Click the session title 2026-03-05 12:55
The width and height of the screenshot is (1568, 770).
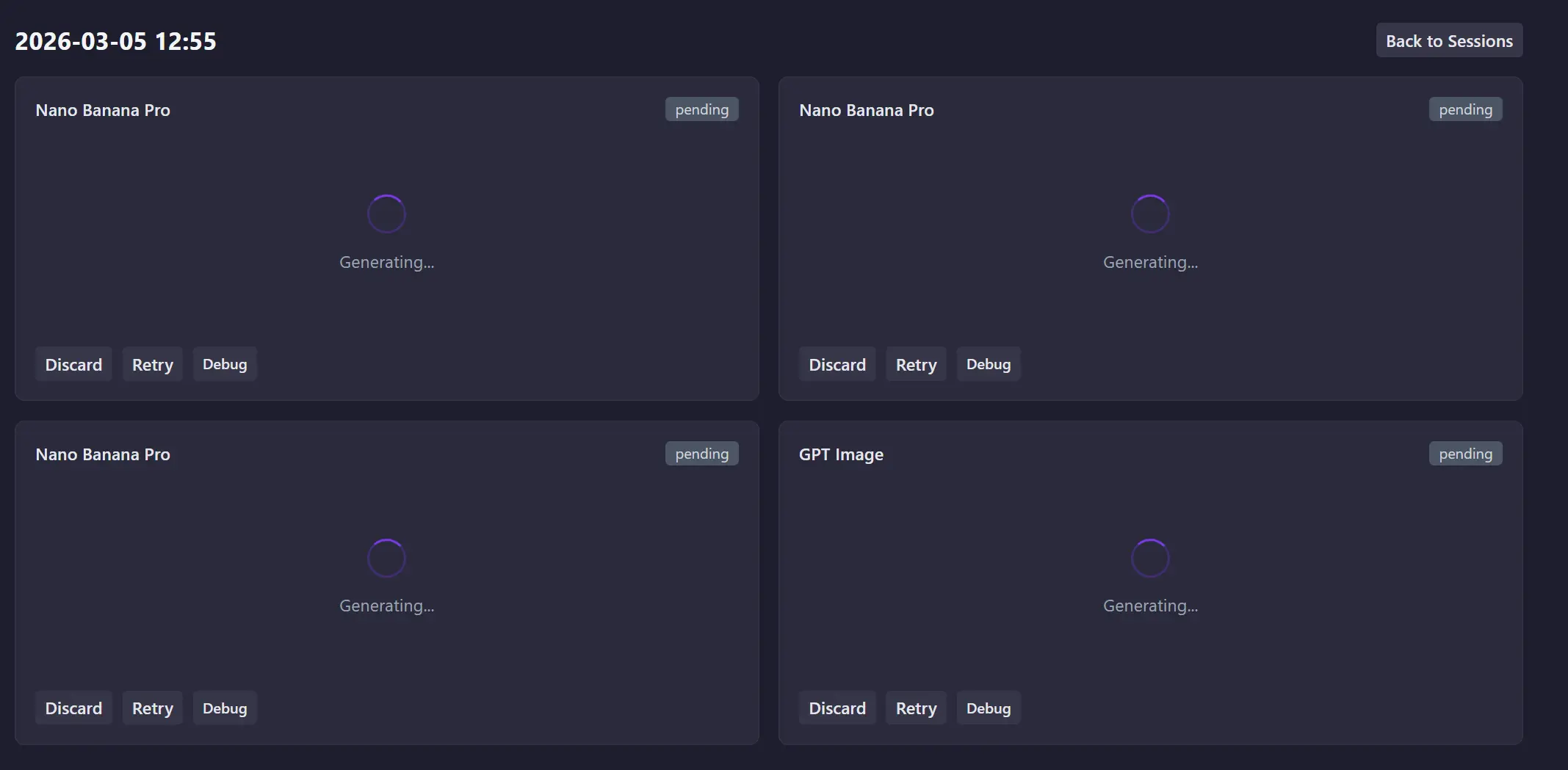[x=115, y=41]
